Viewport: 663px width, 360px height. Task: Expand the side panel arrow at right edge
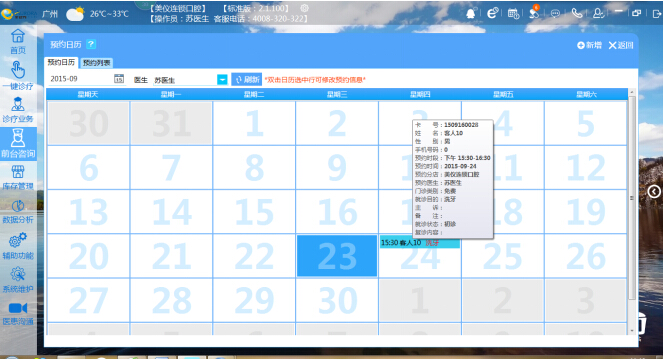coord(654,192)
